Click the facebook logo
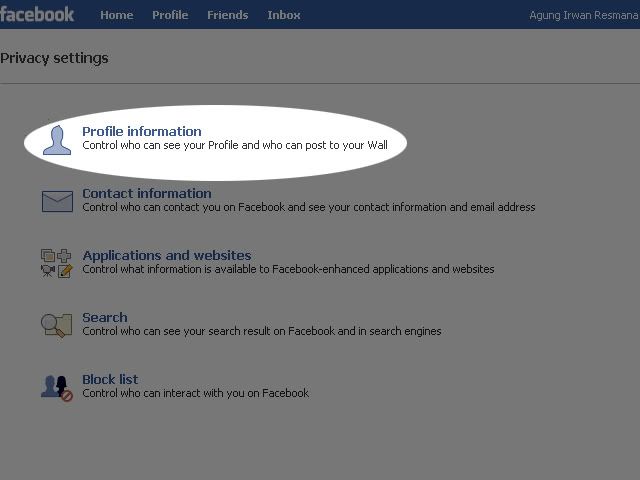 pyautogui.click(x=37, y=14)
